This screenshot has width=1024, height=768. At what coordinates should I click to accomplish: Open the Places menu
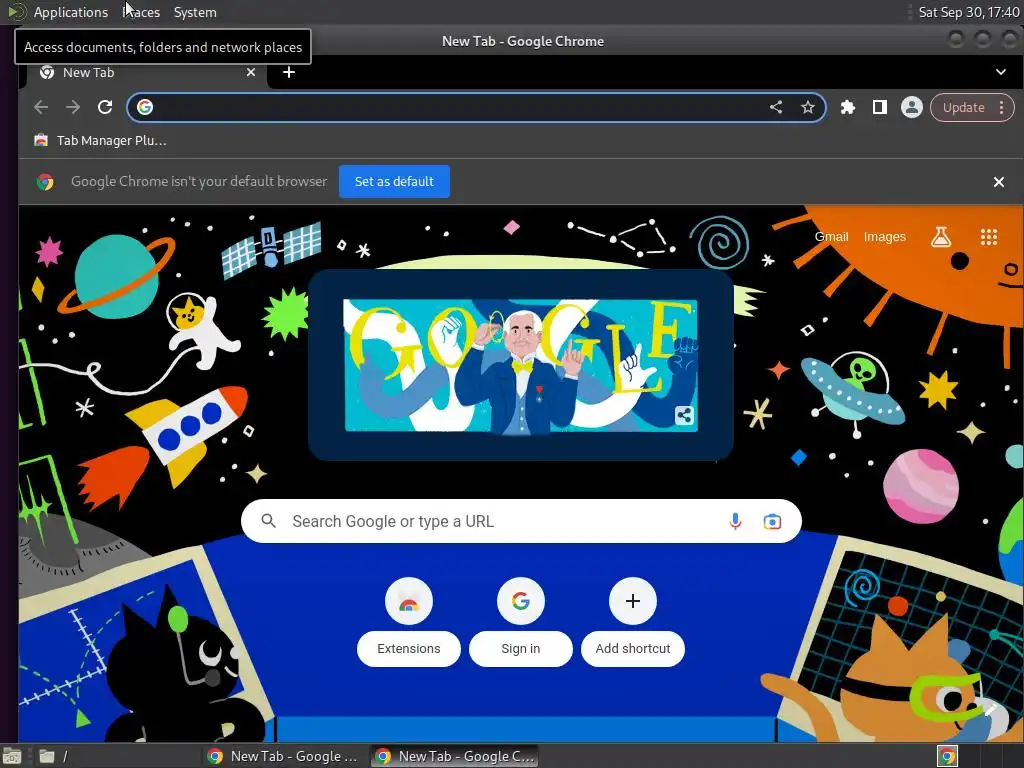click(141, 12)
